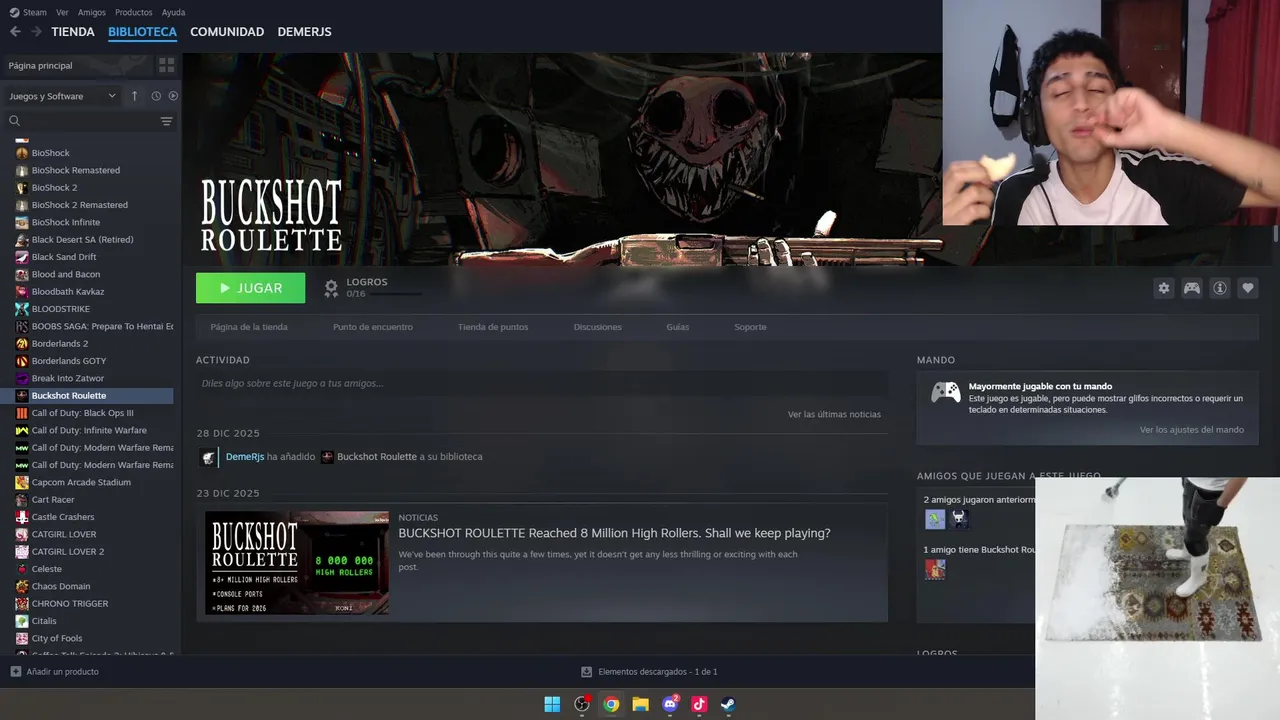
Task: Open Tienda de puntos link
Action: 493,327
